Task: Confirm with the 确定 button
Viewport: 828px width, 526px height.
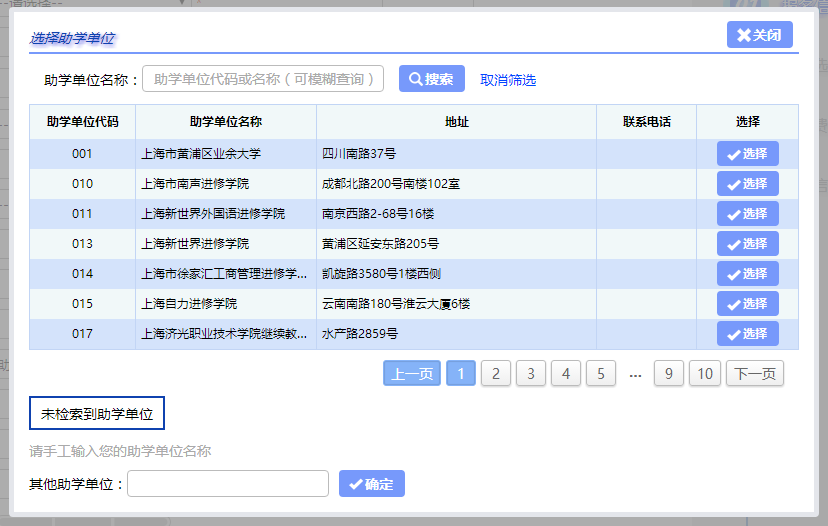Action: click(x=371, y=484)
